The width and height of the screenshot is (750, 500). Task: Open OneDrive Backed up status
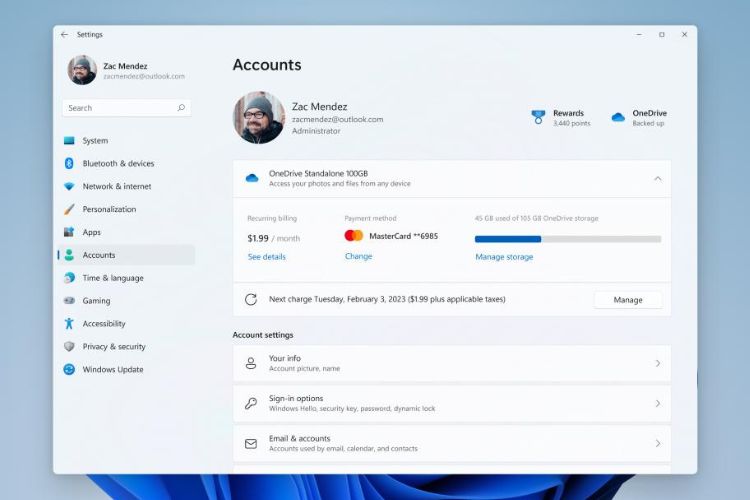[639, 118]
